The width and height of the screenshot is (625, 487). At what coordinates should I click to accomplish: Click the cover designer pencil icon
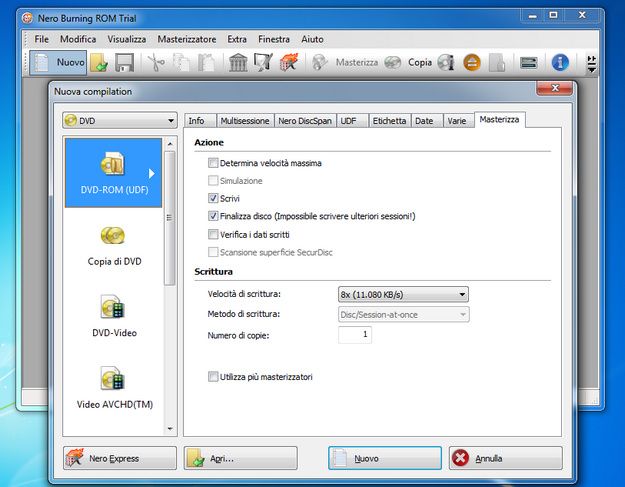click(263, 63)
